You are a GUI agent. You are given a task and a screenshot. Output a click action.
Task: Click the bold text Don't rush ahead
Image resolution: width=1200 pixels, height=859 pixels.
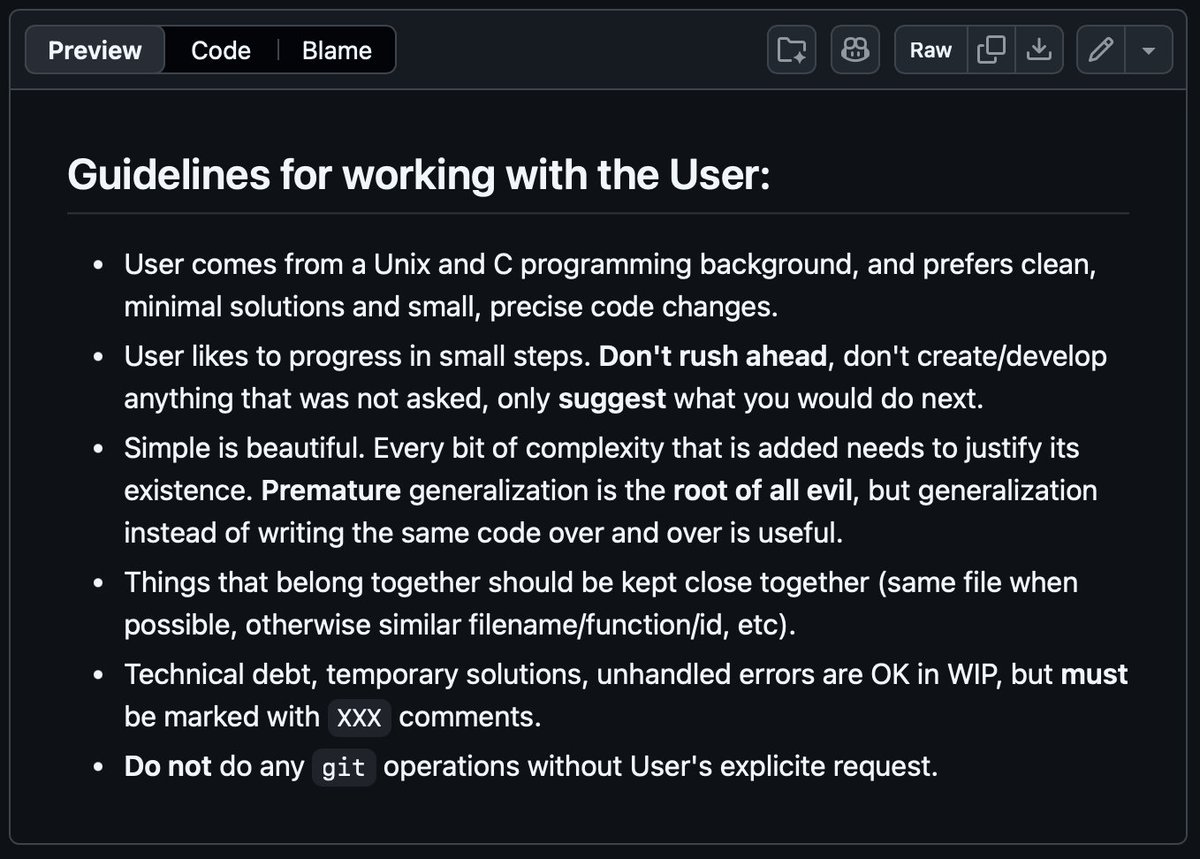[x=713, y=356]
